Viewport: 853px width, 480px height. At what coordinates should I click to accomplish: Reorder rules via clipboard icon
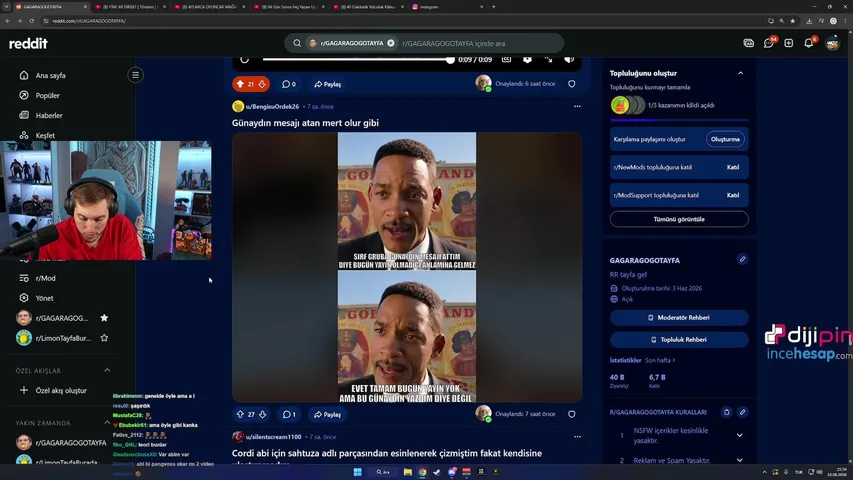click(x=726, y=412)
